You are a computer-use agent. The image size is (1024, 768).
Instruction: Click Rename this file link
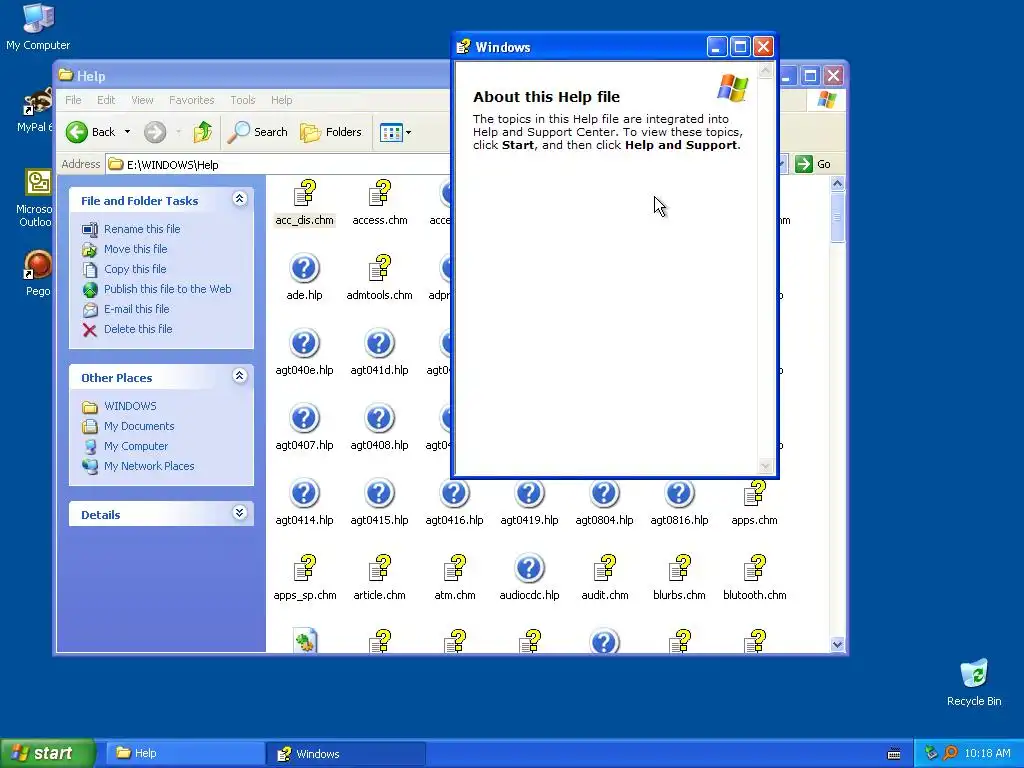point(142,229)
